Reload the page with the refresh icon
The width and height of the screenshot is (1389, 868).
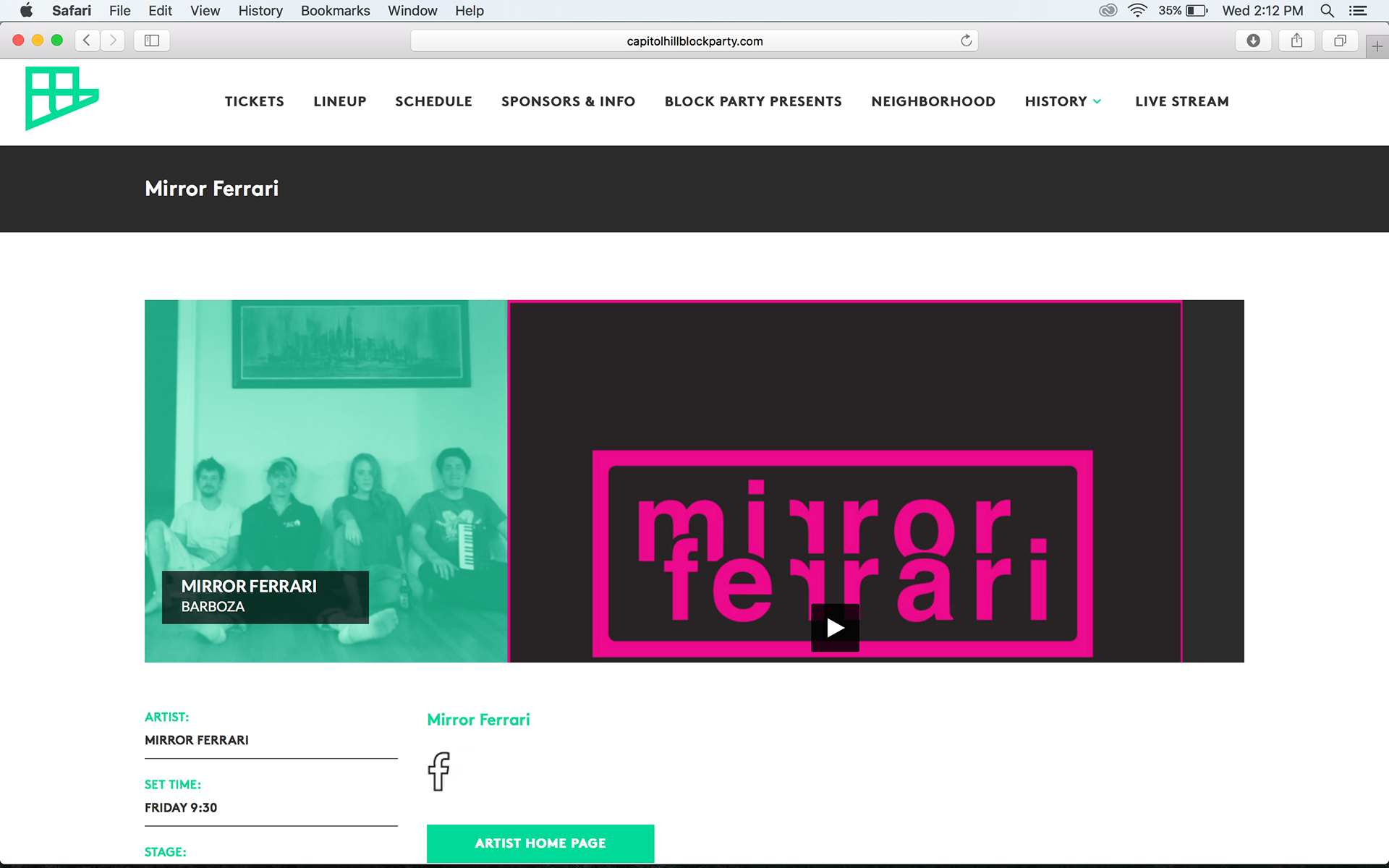point(966,41)
